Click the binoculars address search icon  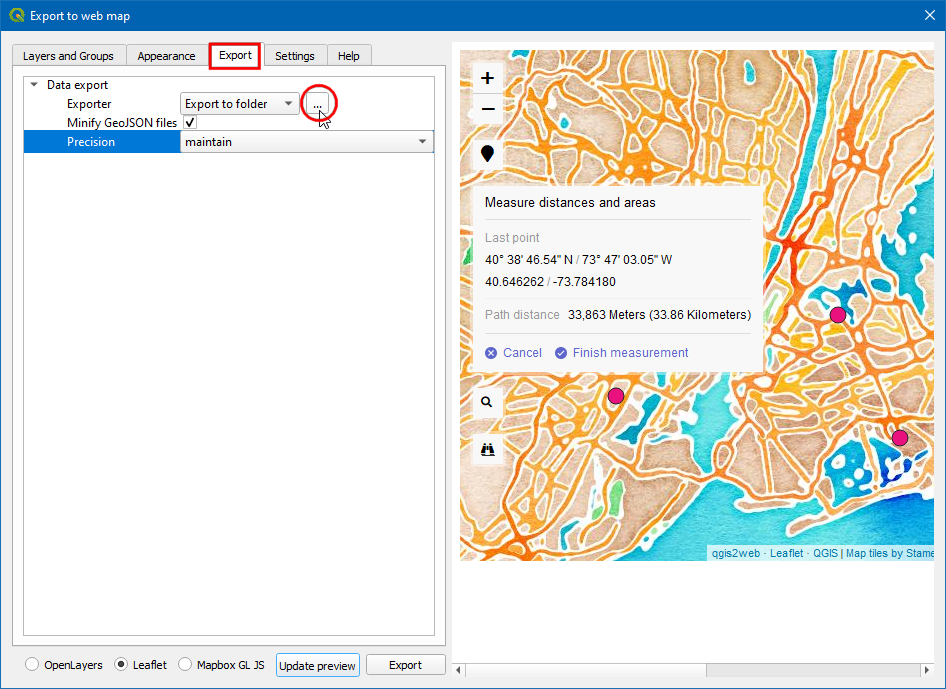[488, 449]
